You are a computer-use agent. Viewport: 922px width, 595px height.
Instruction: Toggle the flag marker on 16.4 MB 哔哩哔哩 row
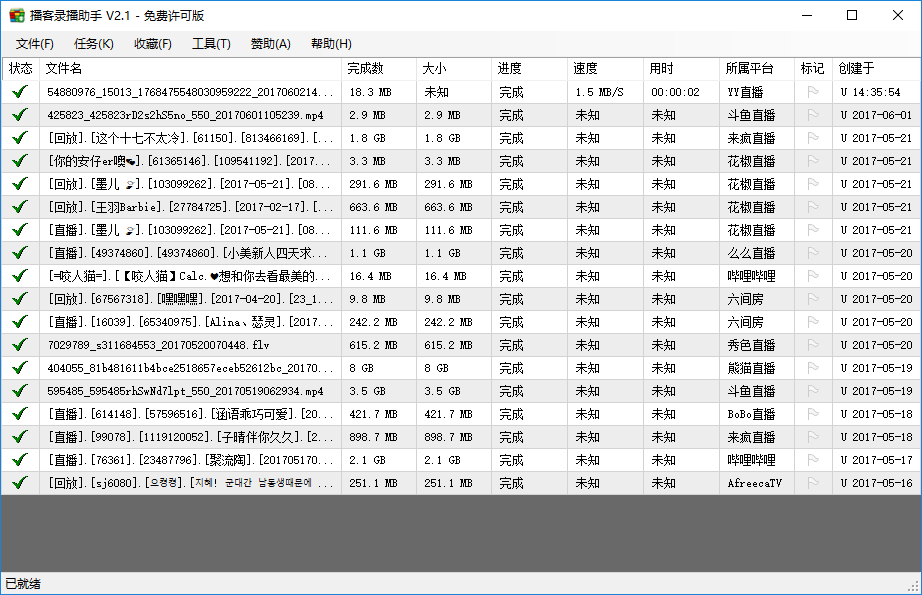813,276
